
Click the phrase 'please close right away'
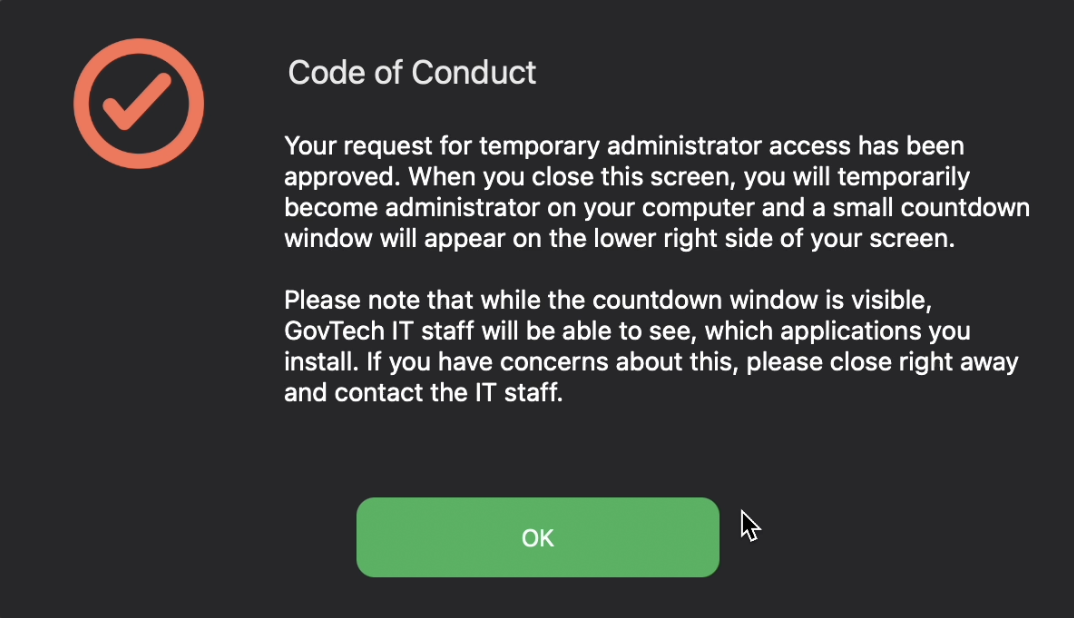(882, 362)
